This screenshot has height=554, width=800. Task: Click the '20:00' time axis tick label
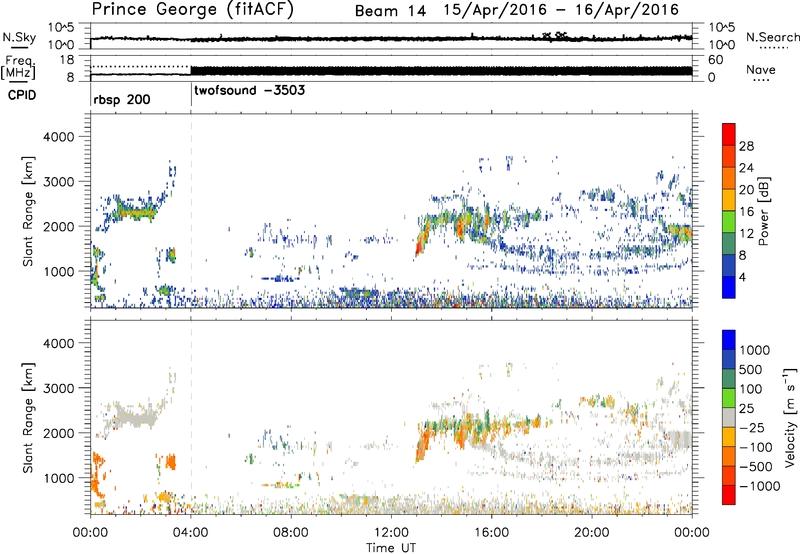[591, 533]
